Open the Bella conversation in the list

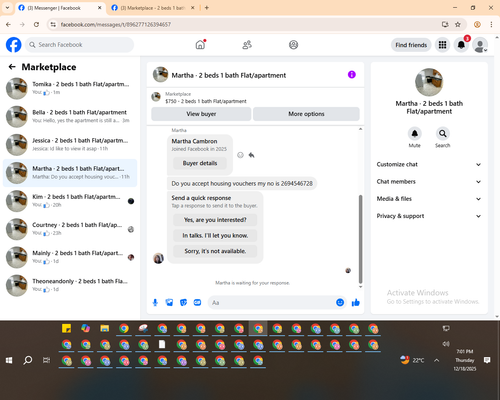[x=70, y=117]
